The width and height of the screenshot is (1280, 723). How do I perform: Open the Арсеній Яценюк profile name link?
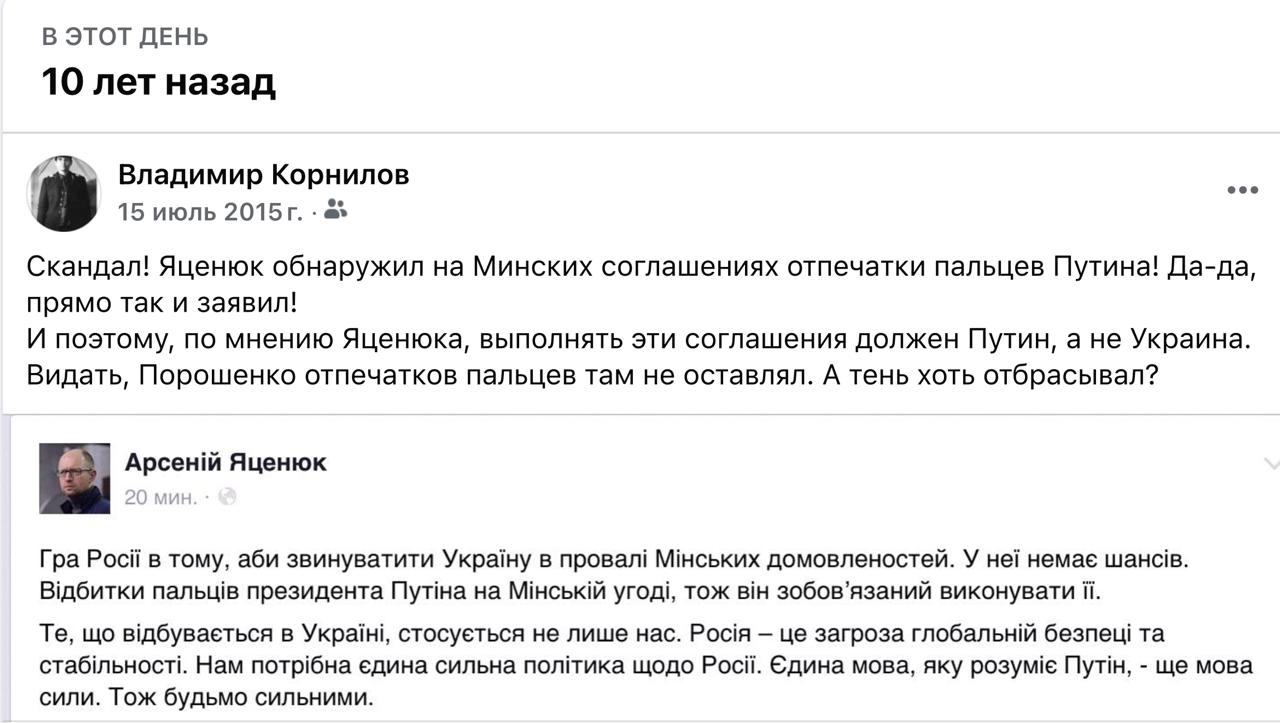tap(225, 462)
